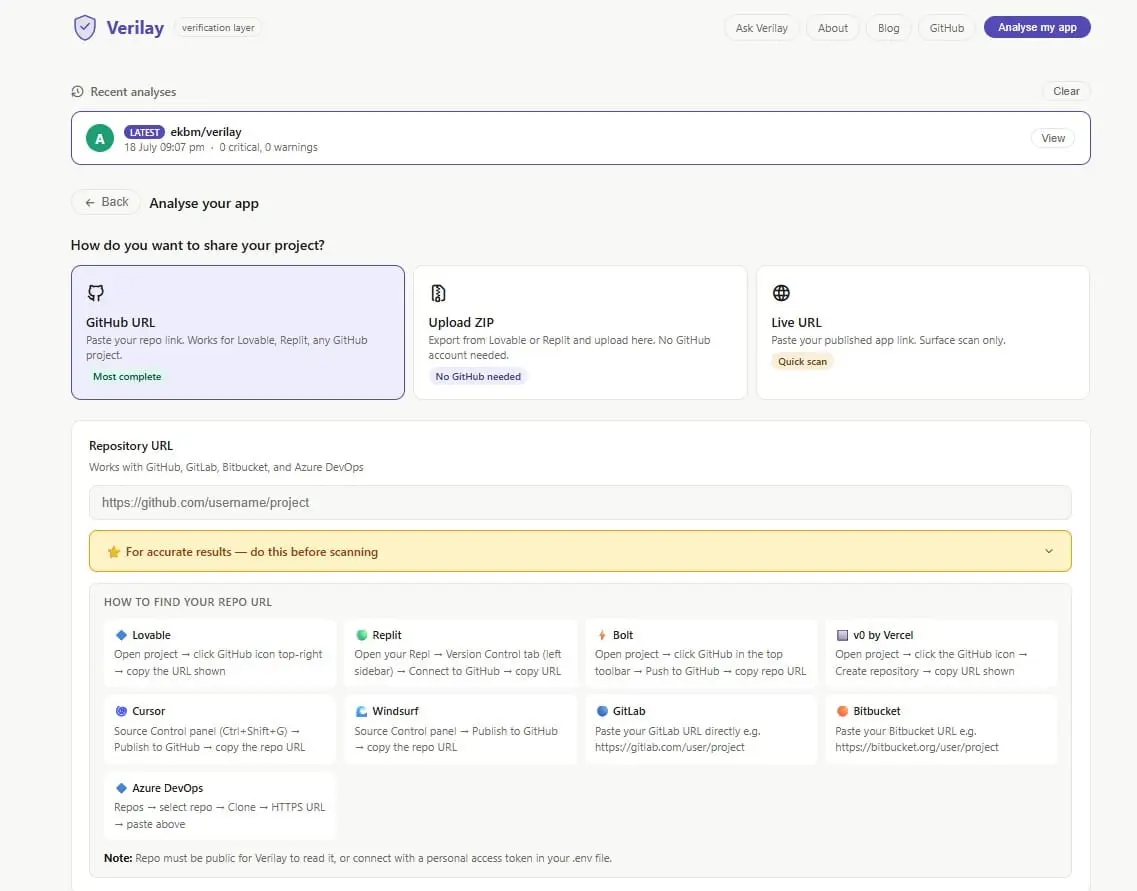This screenshot has width=1137, height=891.
Task: Click the Replit green circle icon
Action: pyautogui.click(x=361, y=635)
